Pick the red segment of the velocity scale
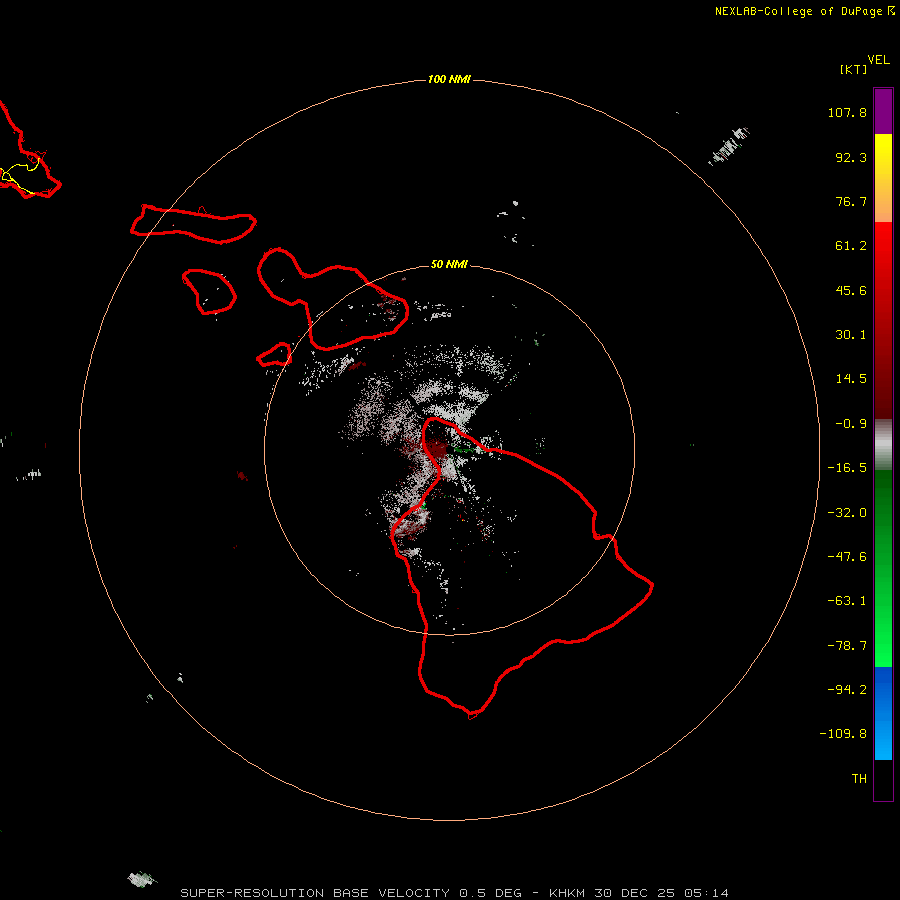Image resolution: width=900 pixels, height=900 pixels. point(883,320)
